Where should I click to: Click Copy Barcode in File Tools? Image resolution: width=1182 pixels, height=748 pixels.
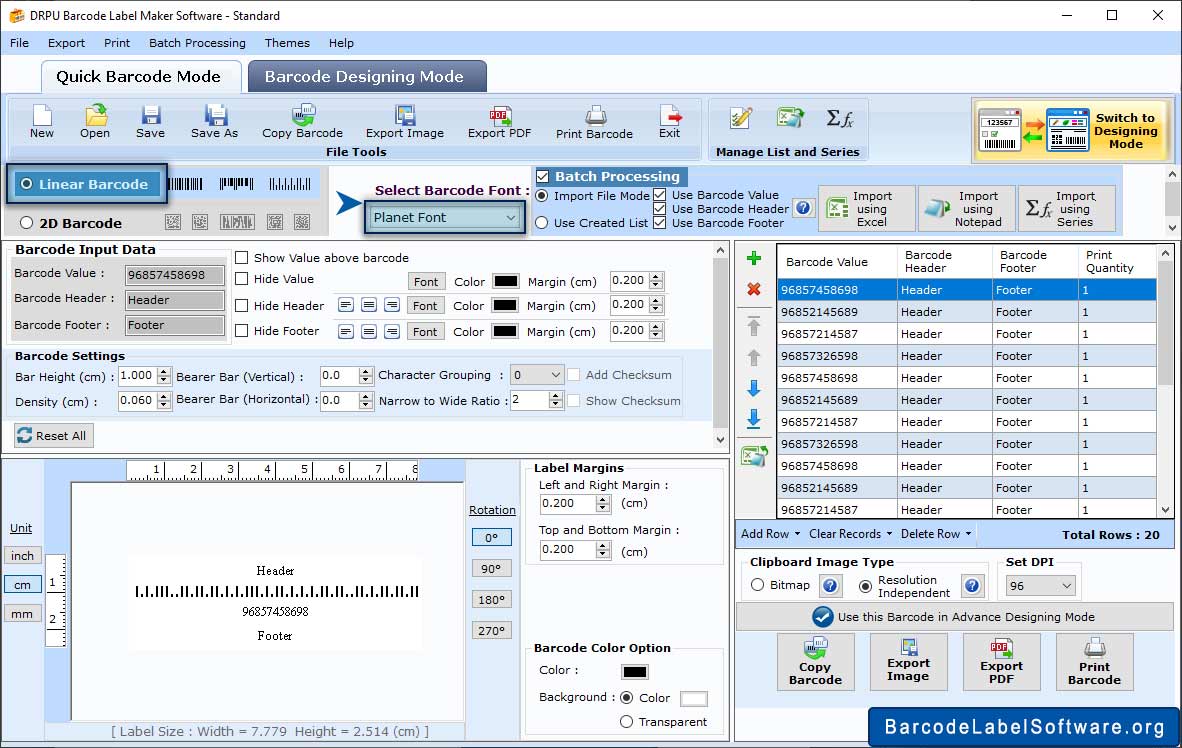click(x=302, y=121)
